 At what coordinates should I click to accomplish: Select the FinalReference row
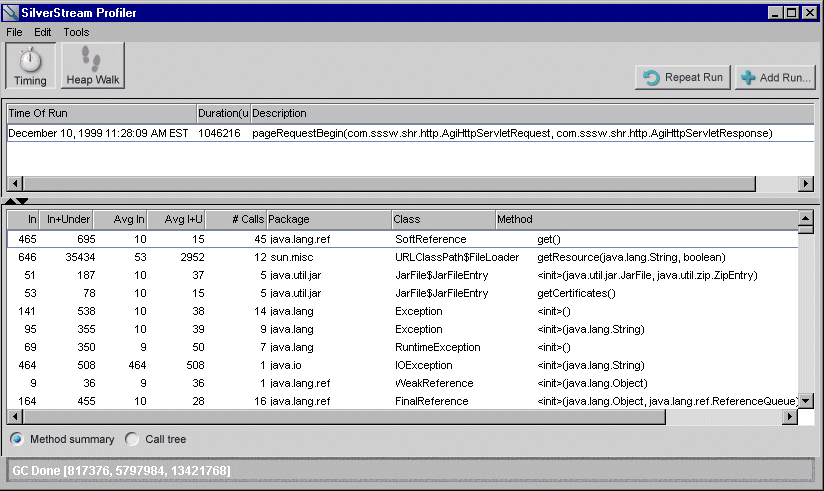click(x=403, y=401)
